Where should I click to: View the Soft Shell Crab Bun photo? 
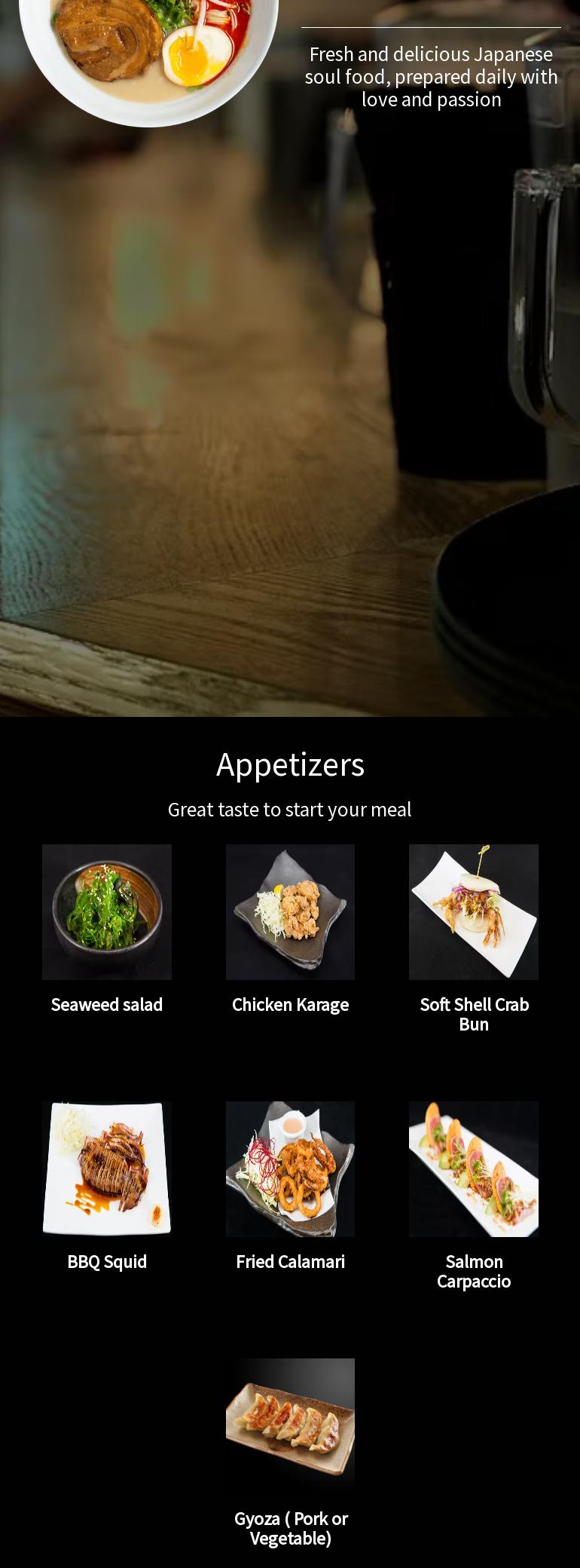point(474,911)
